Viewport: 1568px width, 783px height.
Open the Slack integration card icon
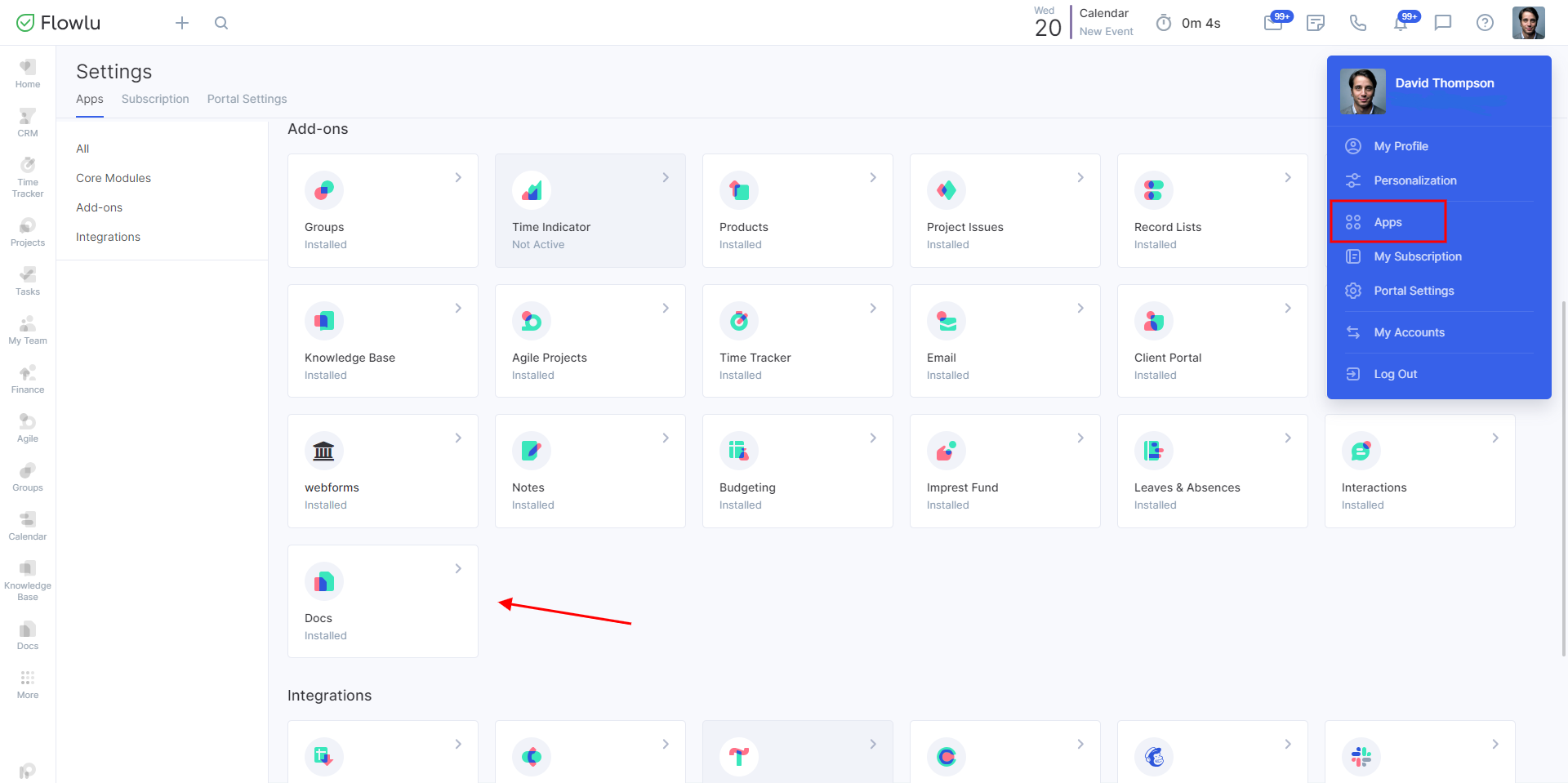(1361, 757)
